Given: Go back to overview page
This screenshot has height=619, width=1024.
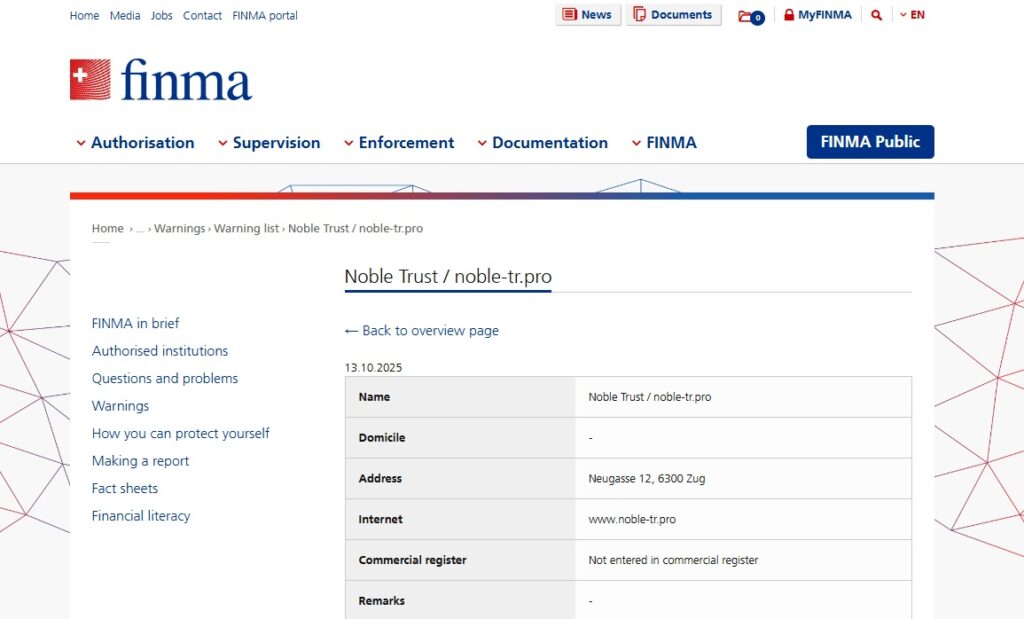Looking at the screenshot, I should click(421, 331).
